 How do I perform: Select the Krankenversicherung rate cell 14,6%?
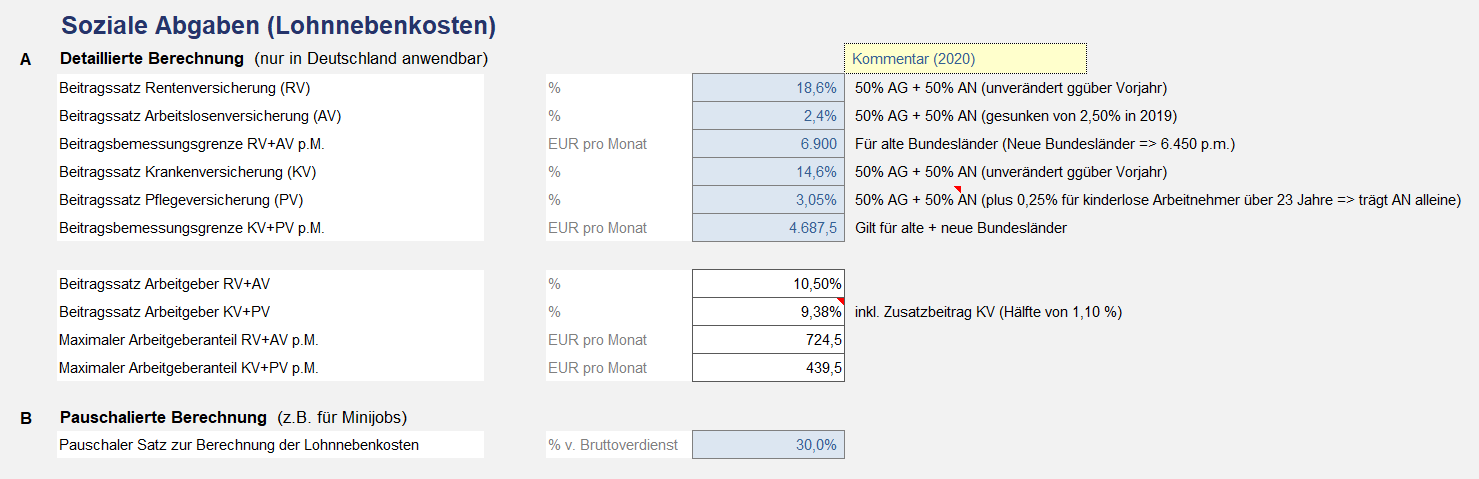coord(768,172)
